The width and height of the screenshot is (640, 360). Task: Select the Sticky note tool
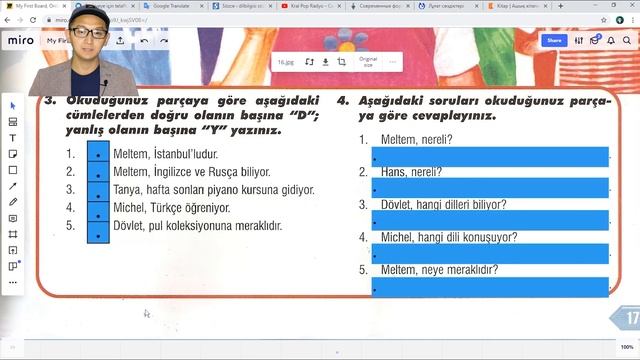[x=13, y=154]
